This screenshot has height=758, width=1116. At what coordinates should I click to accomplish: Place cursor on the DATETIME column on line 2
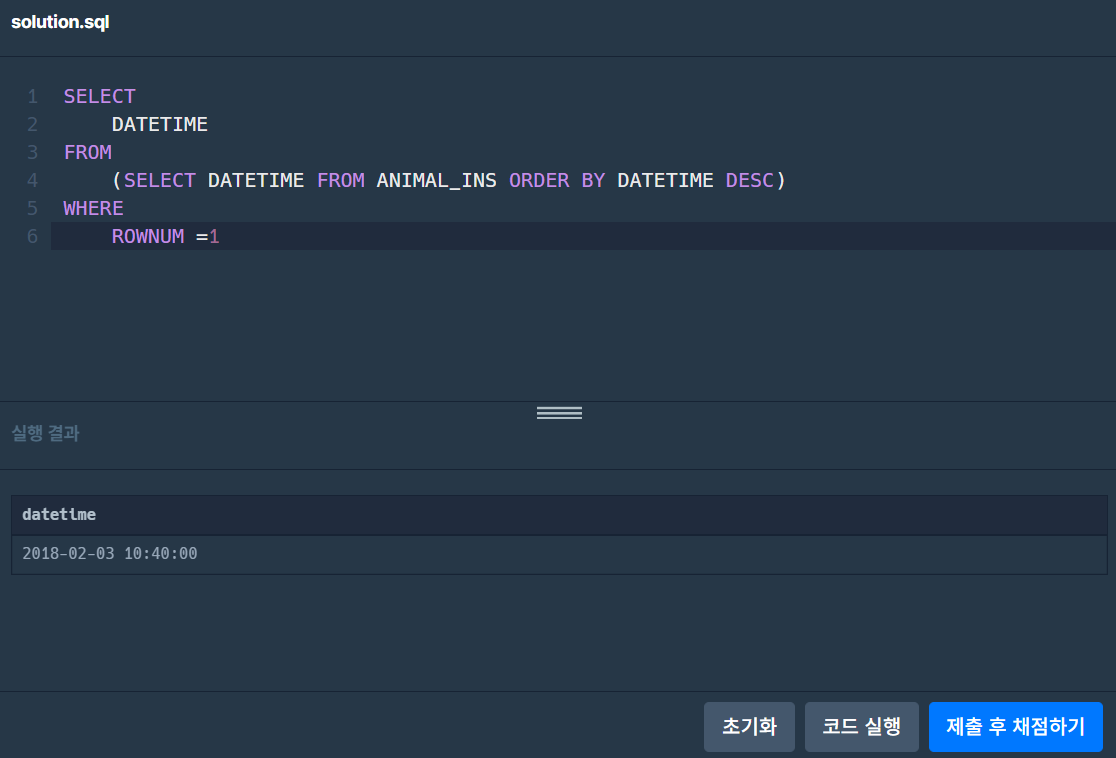click(x=159, y=124)
